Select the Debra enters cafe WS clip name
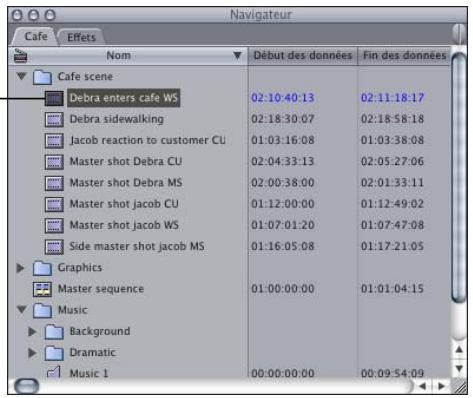 (124, 98)
